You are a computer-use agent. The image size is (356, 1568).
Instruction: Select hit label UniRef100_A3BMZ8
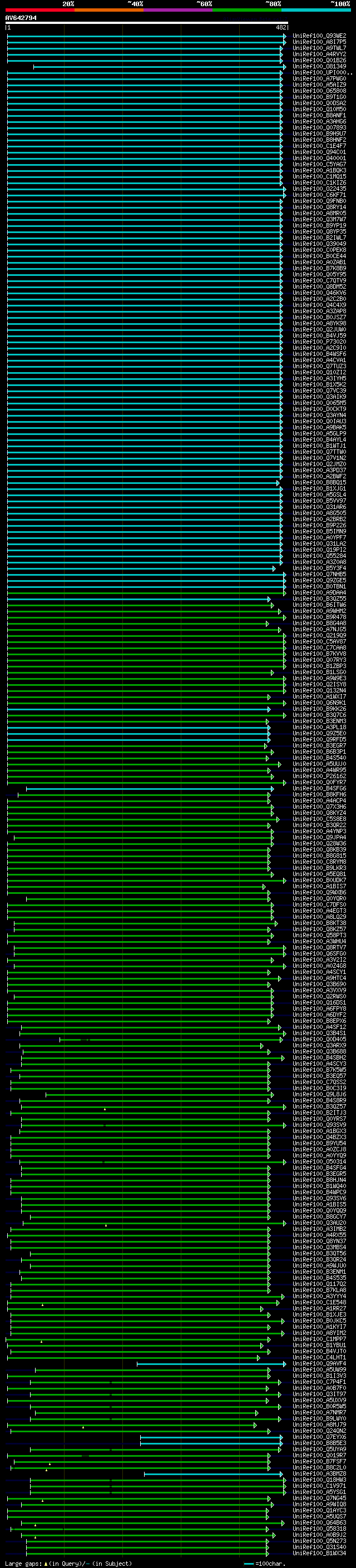[319, 1474]
